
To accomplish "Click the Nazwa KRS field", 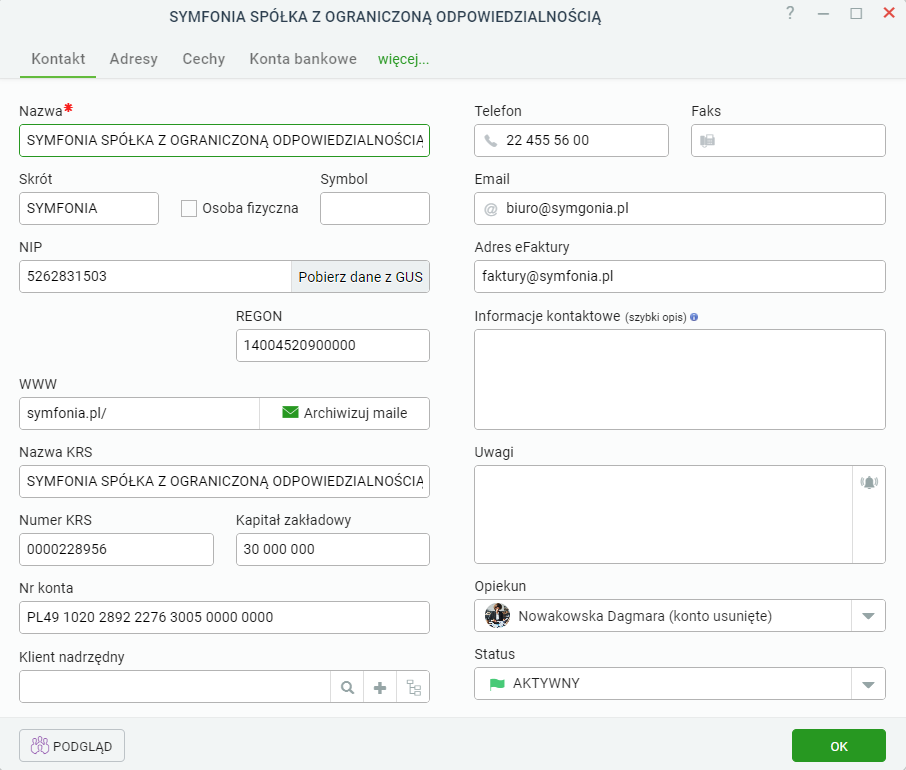I will [x=224, y=481].
